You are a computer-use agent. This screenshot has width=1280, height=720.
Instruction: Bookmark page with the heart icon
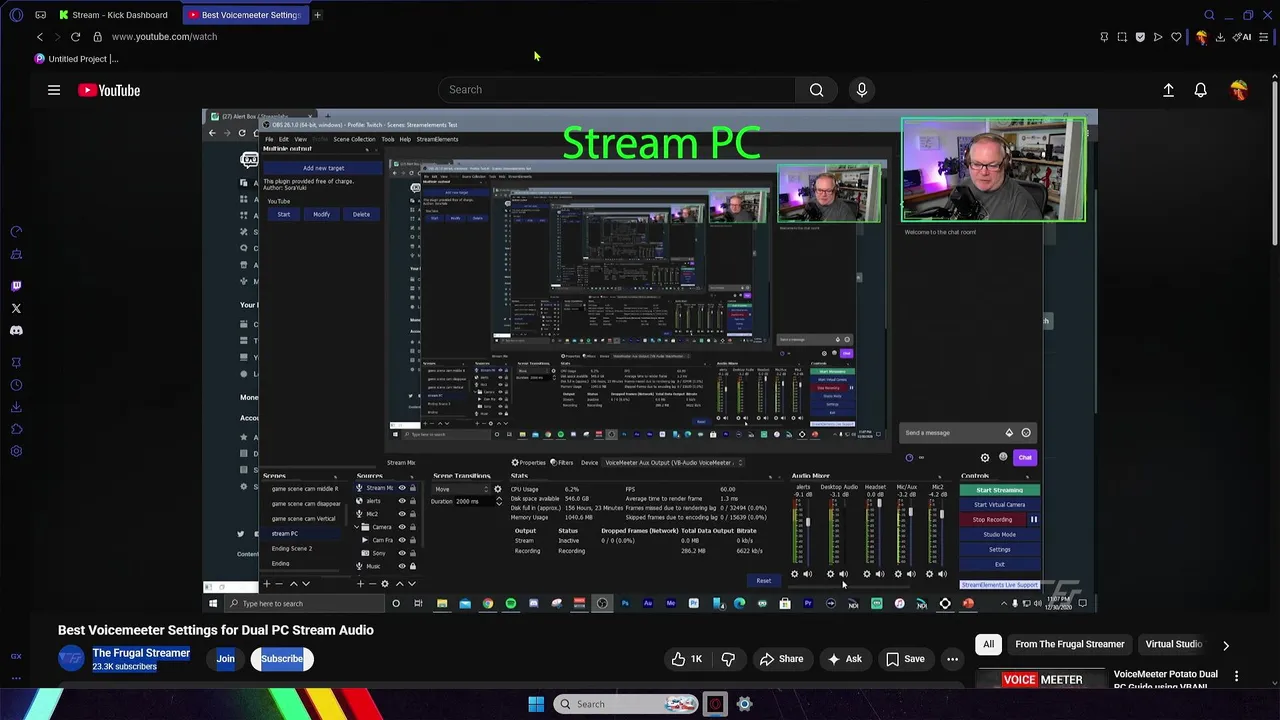[x=1176, y=37]
